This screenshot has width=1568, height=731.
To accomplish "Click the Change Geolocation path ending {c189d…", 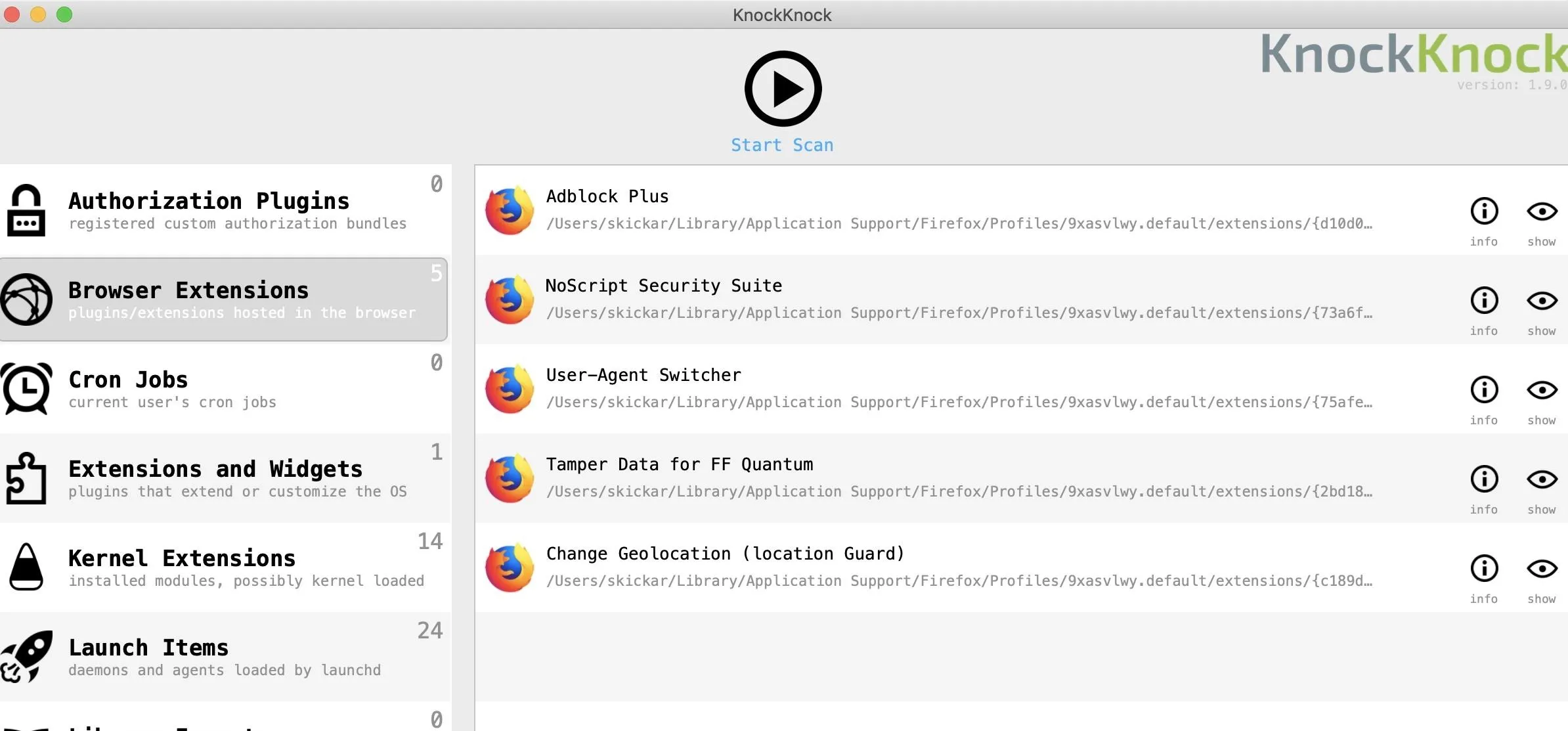I will tap(959, 581).
